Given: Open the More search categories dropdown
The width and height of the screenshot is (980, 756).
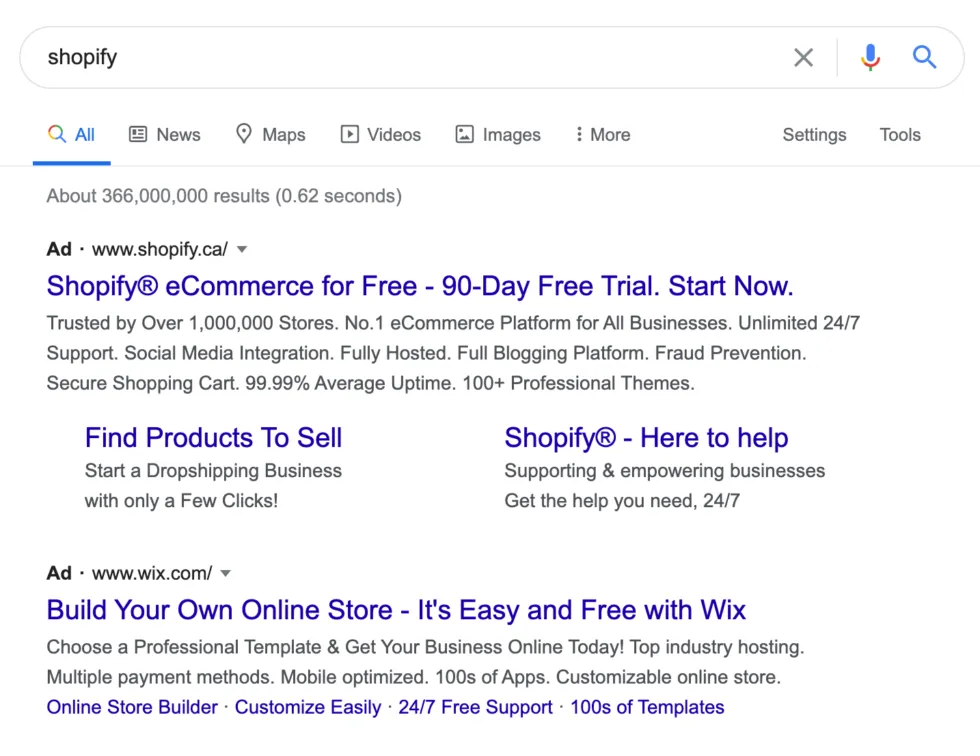Looking at the screenshot, I should tap(602, 134).
